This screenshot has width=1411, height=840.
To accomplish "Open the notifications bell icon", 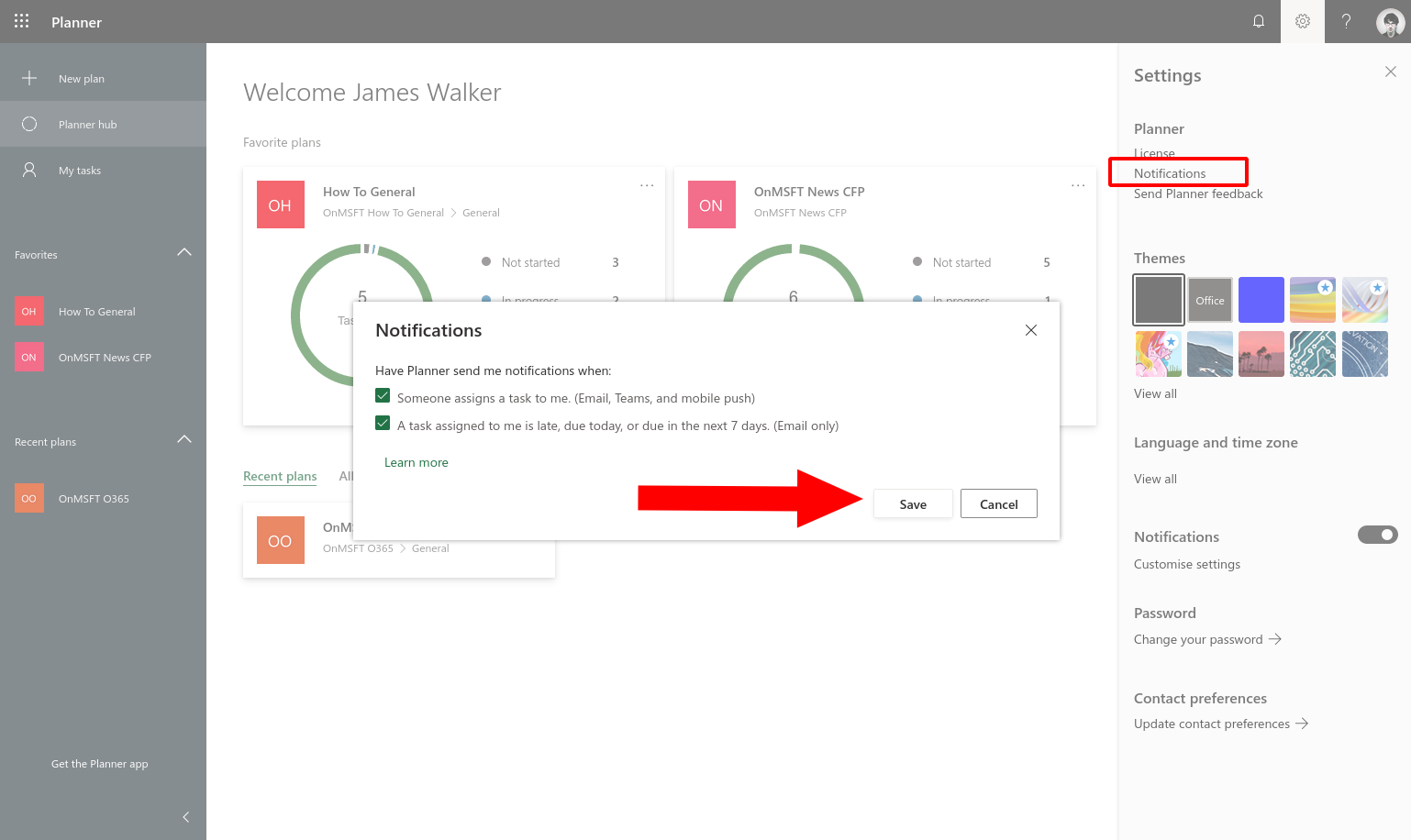I will 1259,21.
